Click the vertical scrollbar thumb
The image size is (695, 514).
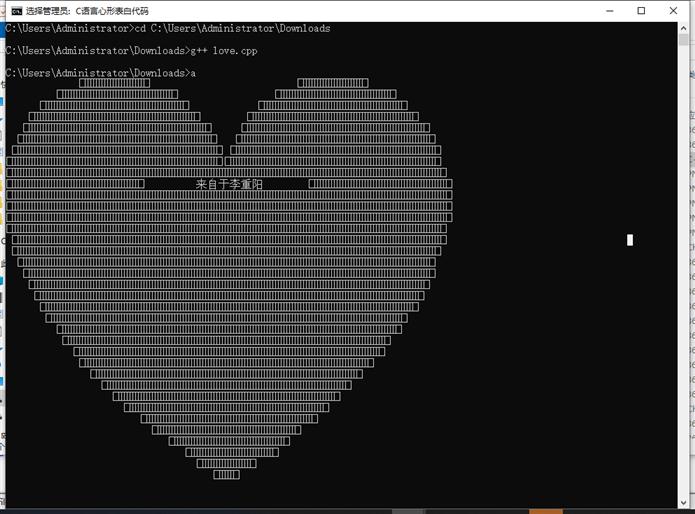tap(683, 39)
